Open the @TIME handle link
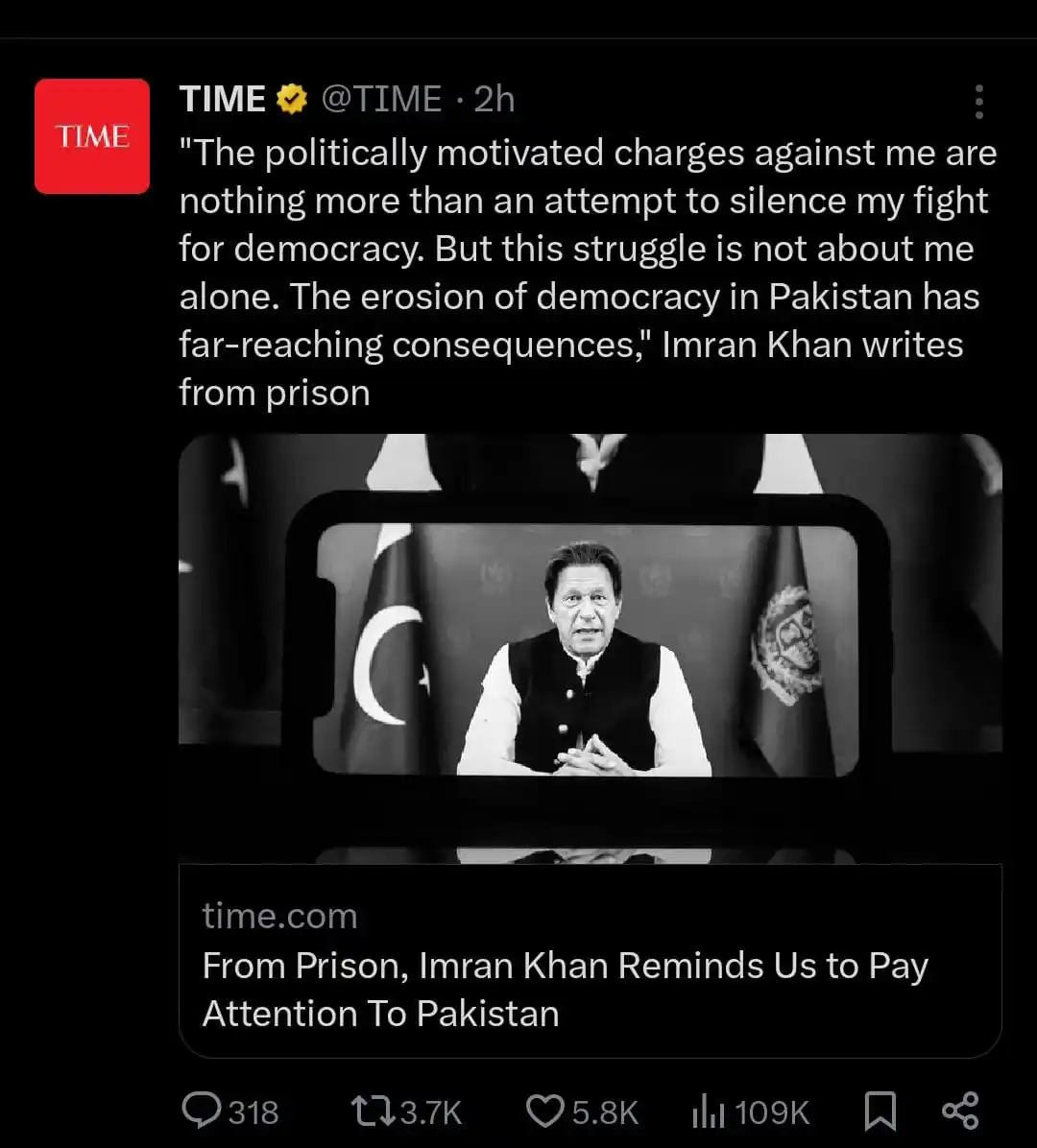Screen dimensions: 1037x1148 click(x=381, y=99)
